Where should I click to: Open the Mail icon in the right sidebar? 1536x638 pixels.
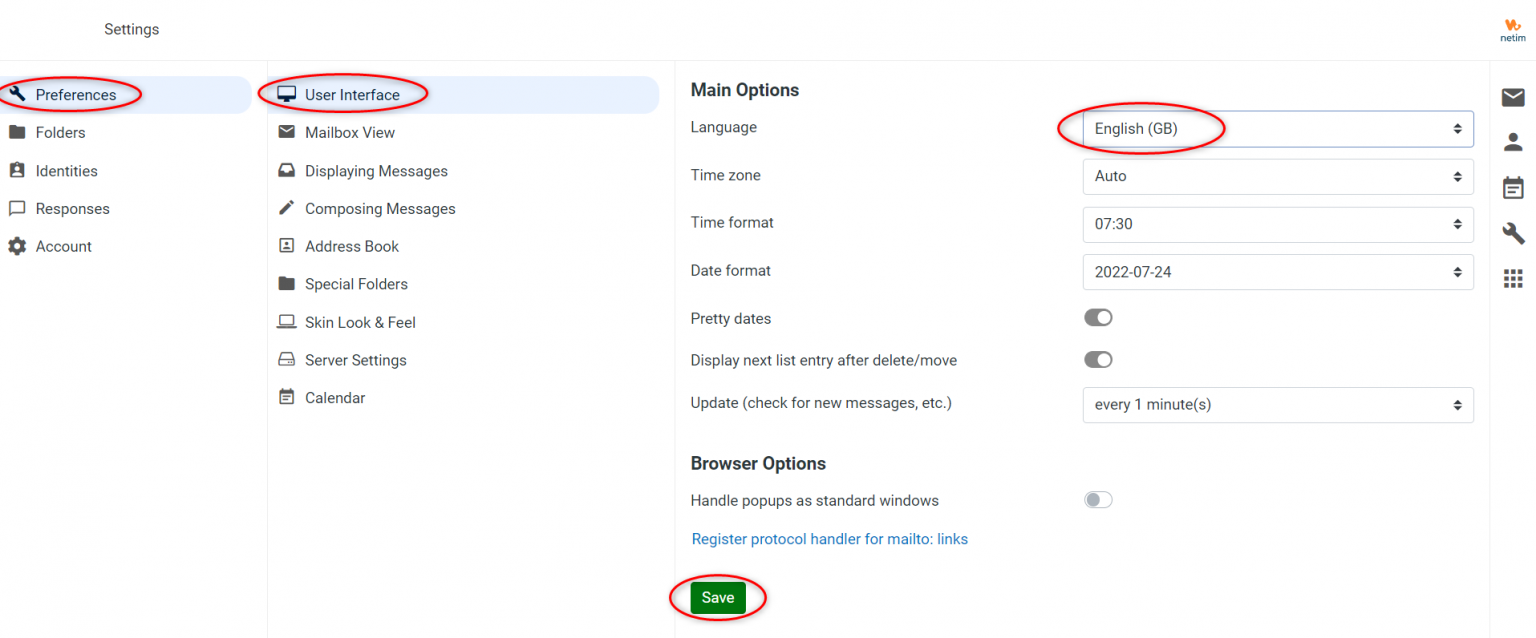[x=1513, y=97]
